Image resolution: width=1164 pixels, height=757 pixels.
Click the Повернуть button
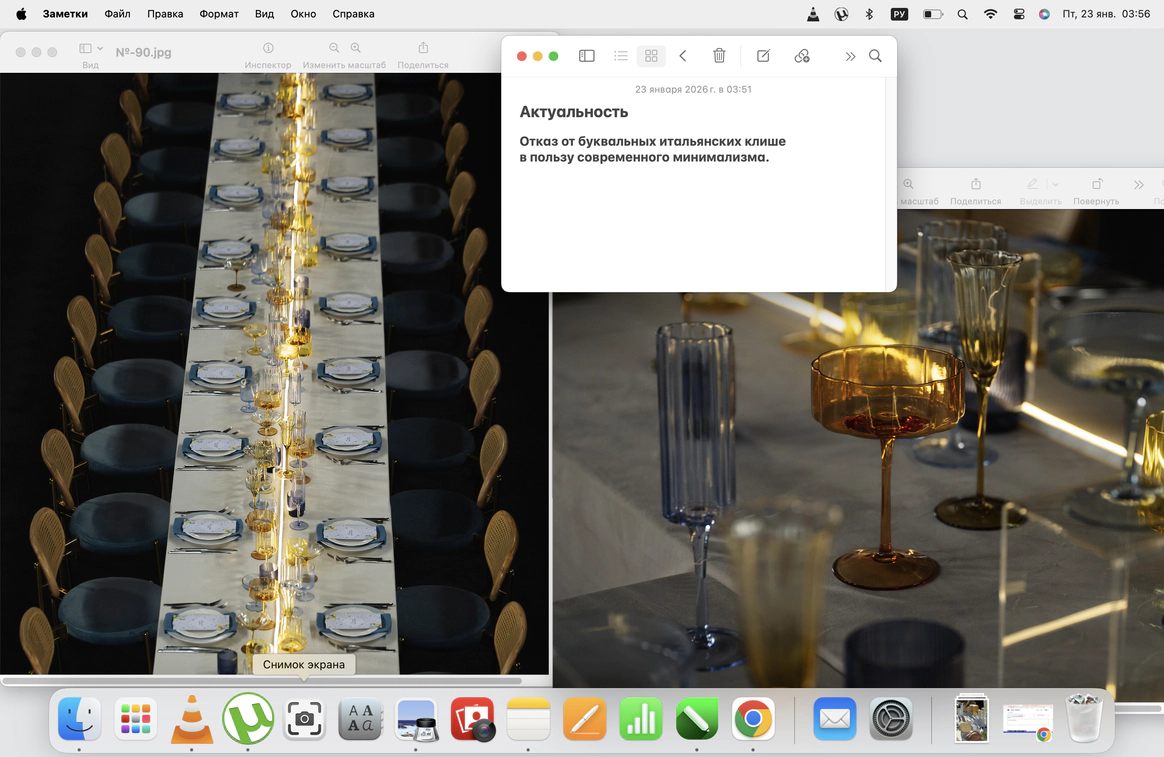(x=1096, y=185)
